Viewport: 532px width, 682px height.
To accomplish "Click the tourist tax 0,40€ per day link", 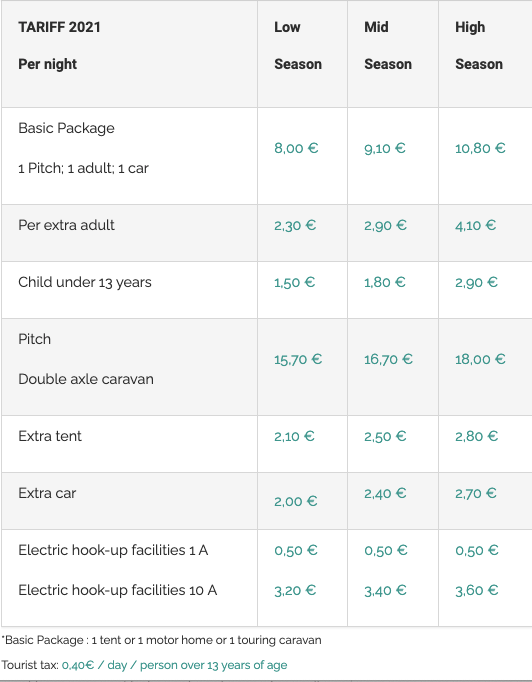I will 174,665.
